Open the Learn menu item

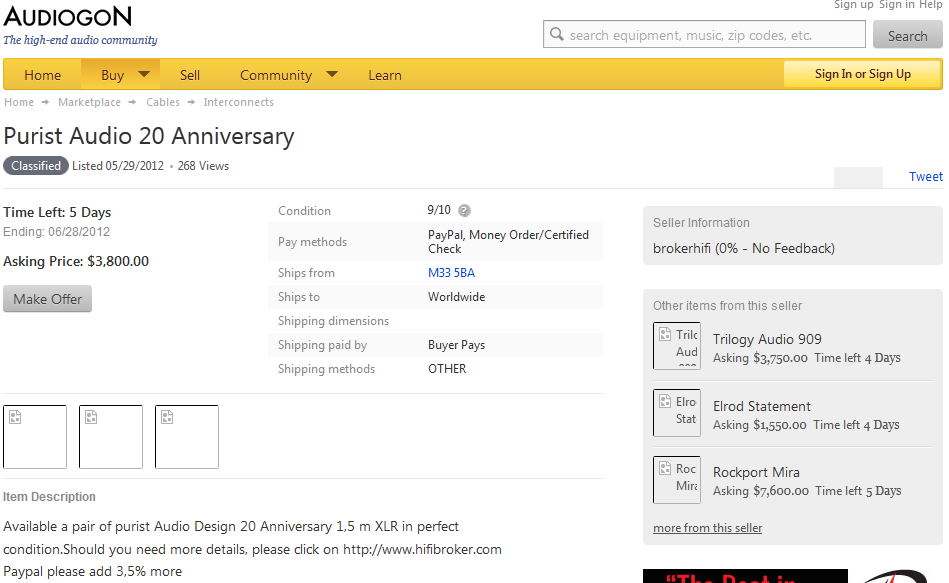[385, 75]
